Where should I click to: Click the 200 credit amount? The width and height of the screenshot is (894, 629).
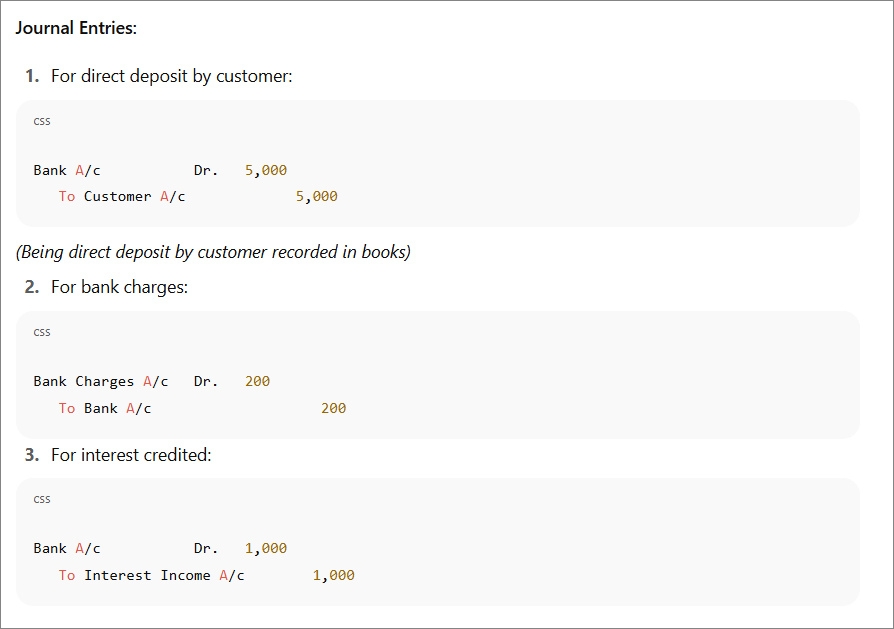click(334, 408)
